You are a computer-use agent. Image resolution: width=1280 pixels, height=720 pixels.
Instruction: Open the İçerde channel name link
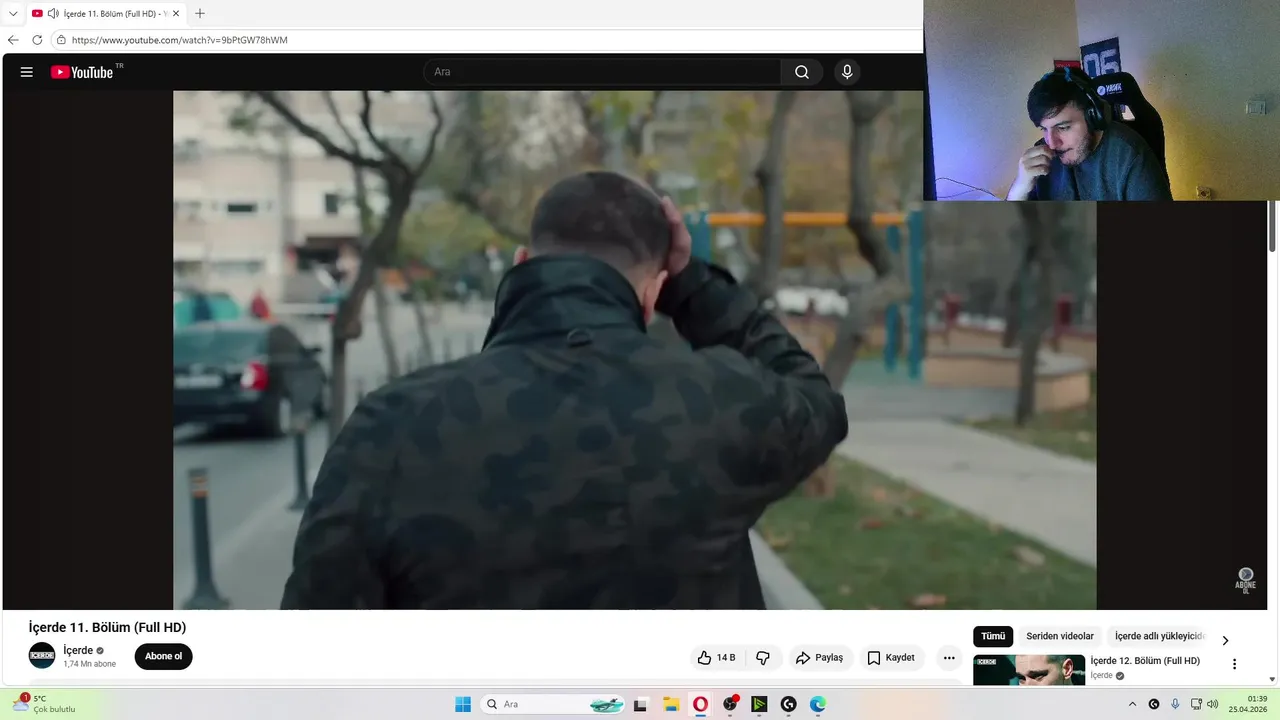(x=78, y=650)
